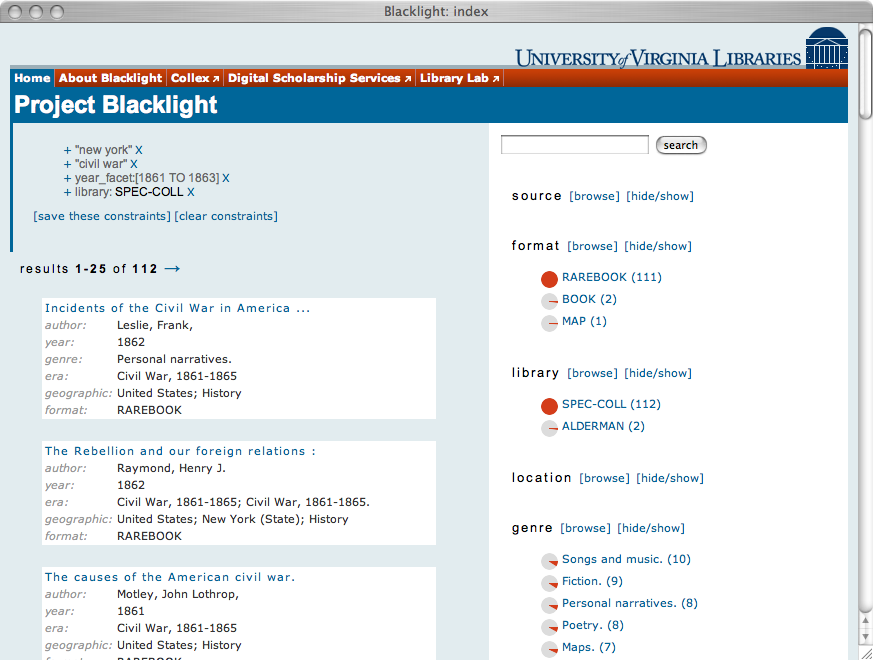The image size is (873, 660).
Task: Click inside the search text field
Action: tap(575, 145)
